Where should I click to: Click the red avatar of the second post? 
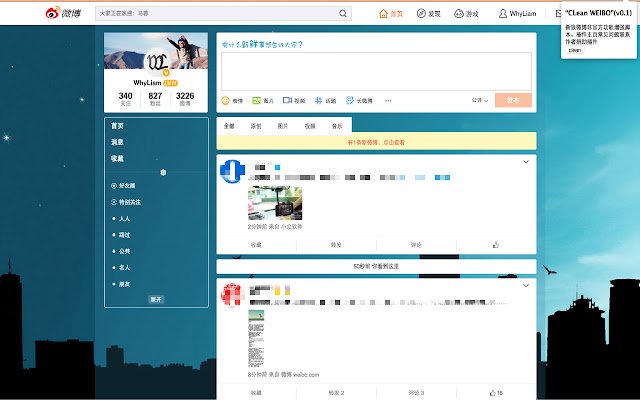pyautogui.click(x=232, y=295)
